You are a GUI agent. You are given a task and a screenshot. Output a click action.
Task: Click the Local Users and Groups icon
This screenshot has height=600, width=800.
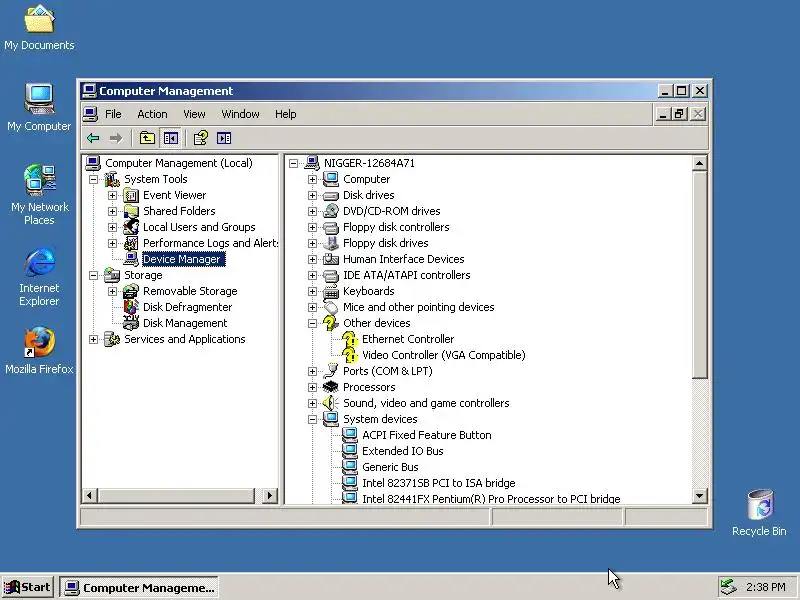point(131,227)
